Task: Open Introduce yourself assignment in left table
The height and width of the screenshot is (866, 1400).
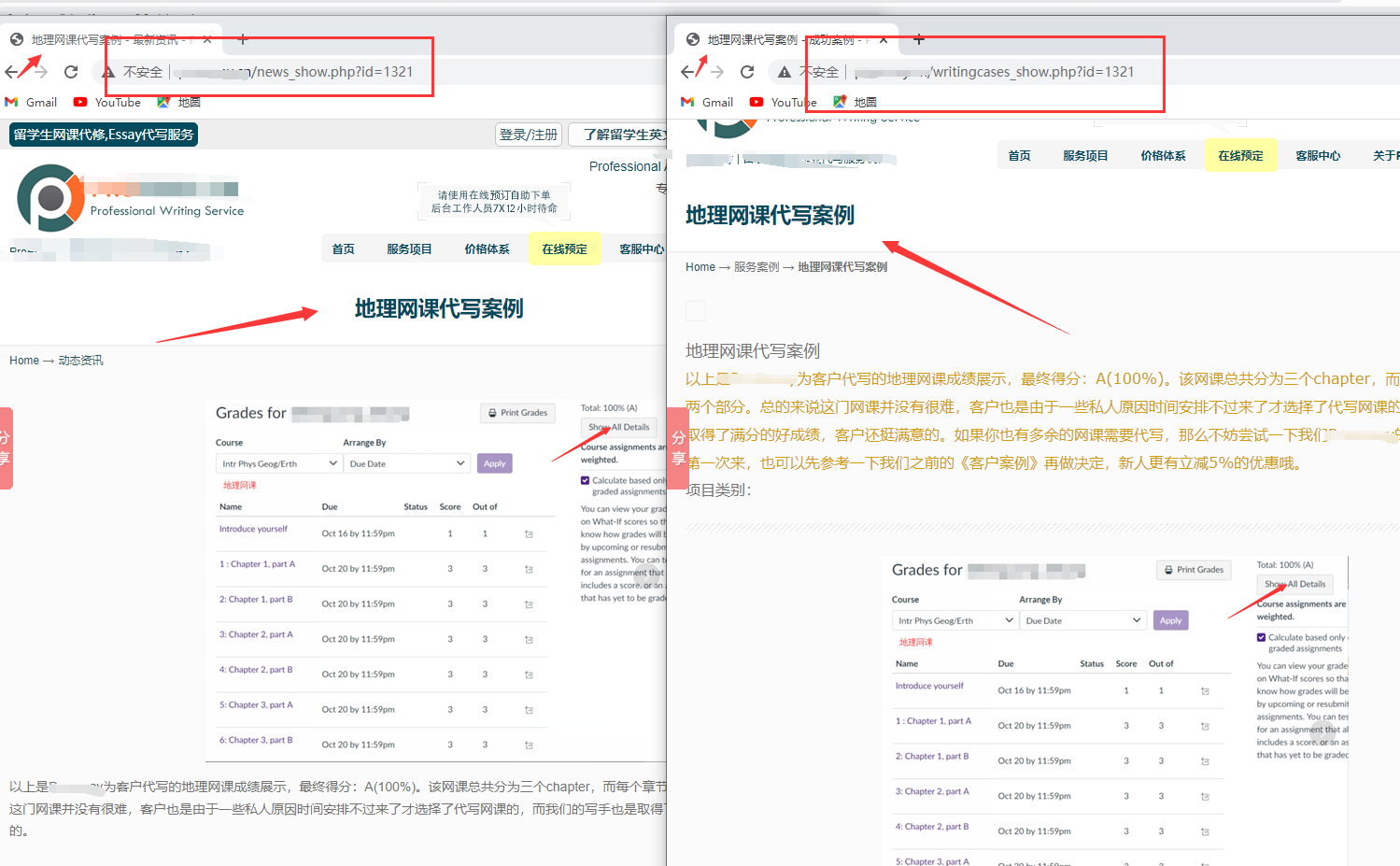Action: click(x=253, y=529)
